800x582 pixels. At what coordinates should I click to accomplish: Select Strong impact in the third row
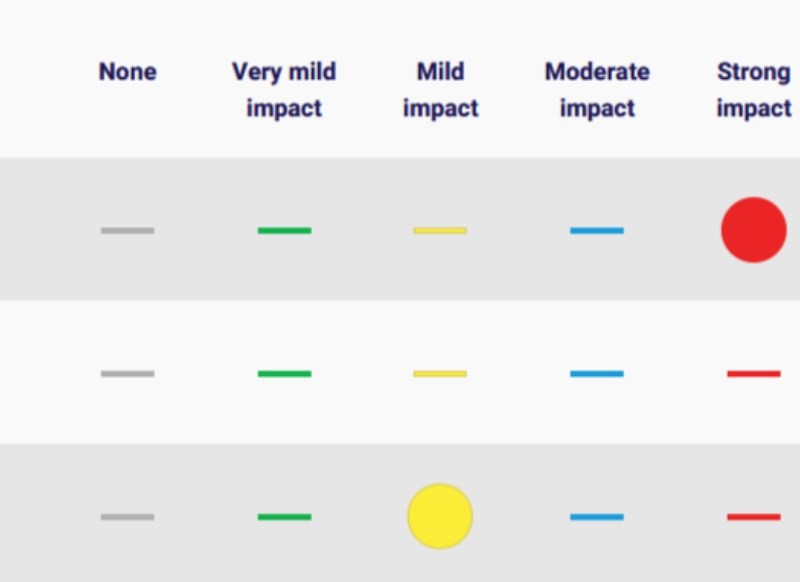coord(753,517)
